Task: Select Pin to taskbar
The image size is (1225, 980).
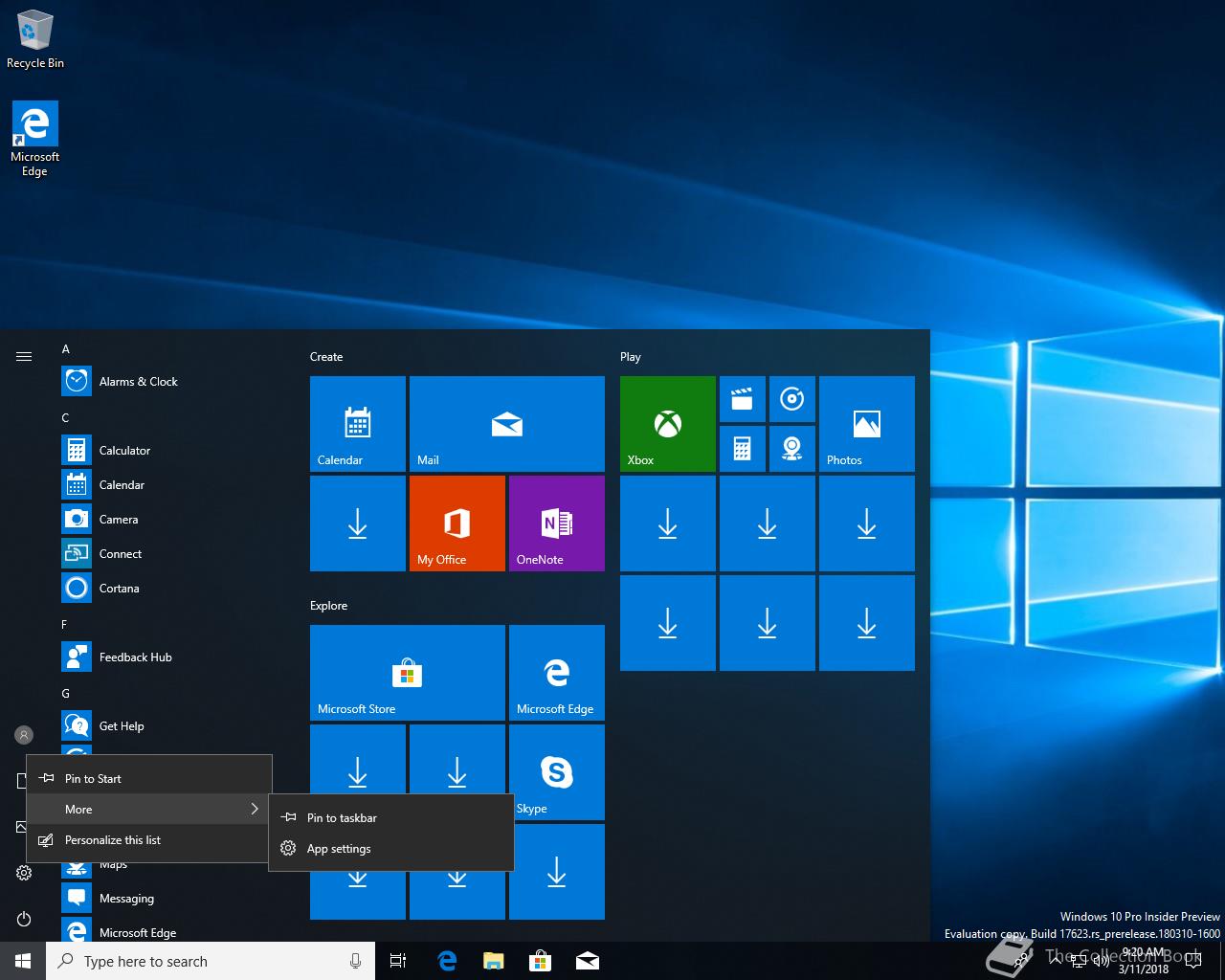Action: point(390,817)
